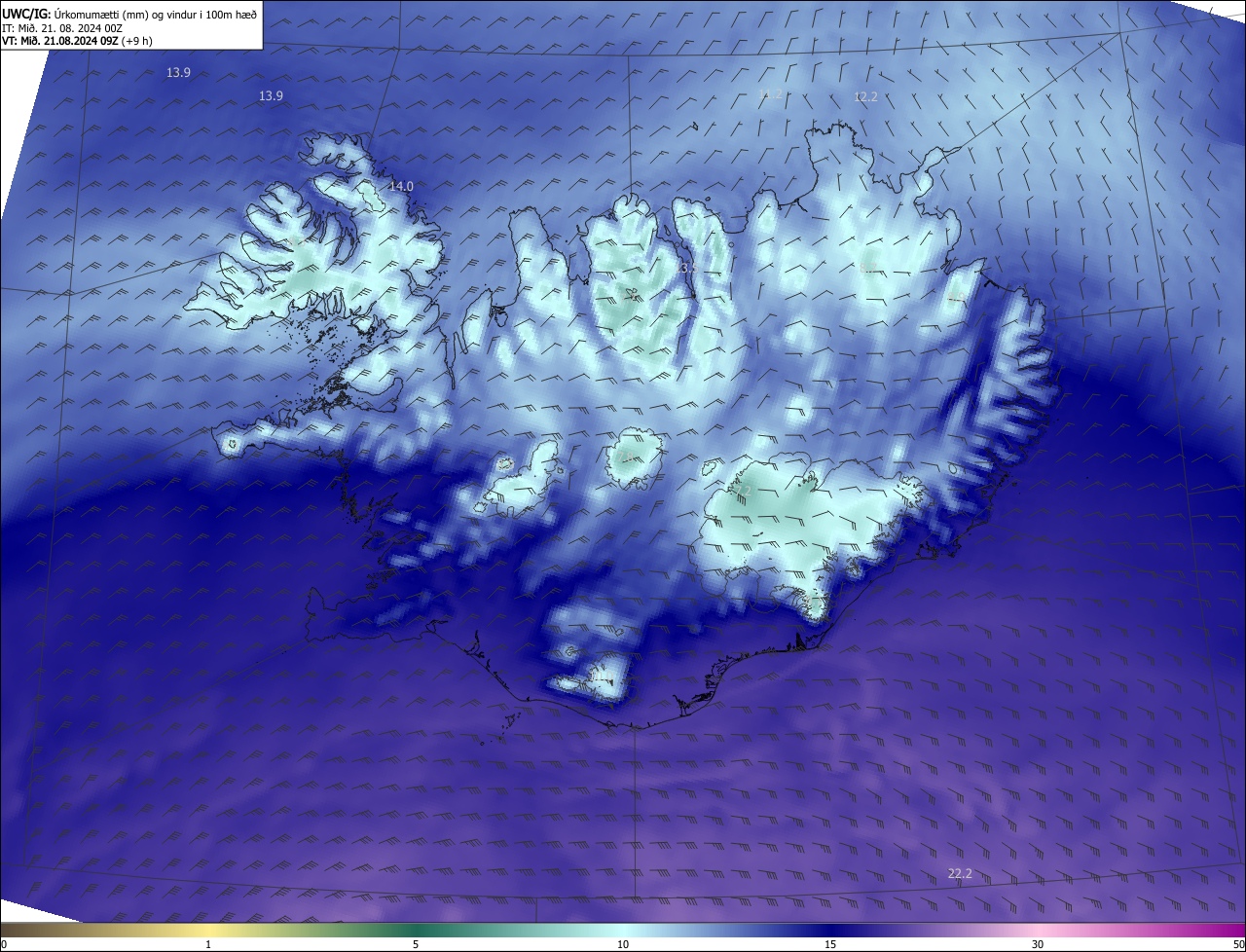Click the color scale bar below the map
Screen dimensions: 1246x952
(x=623, y=930)
